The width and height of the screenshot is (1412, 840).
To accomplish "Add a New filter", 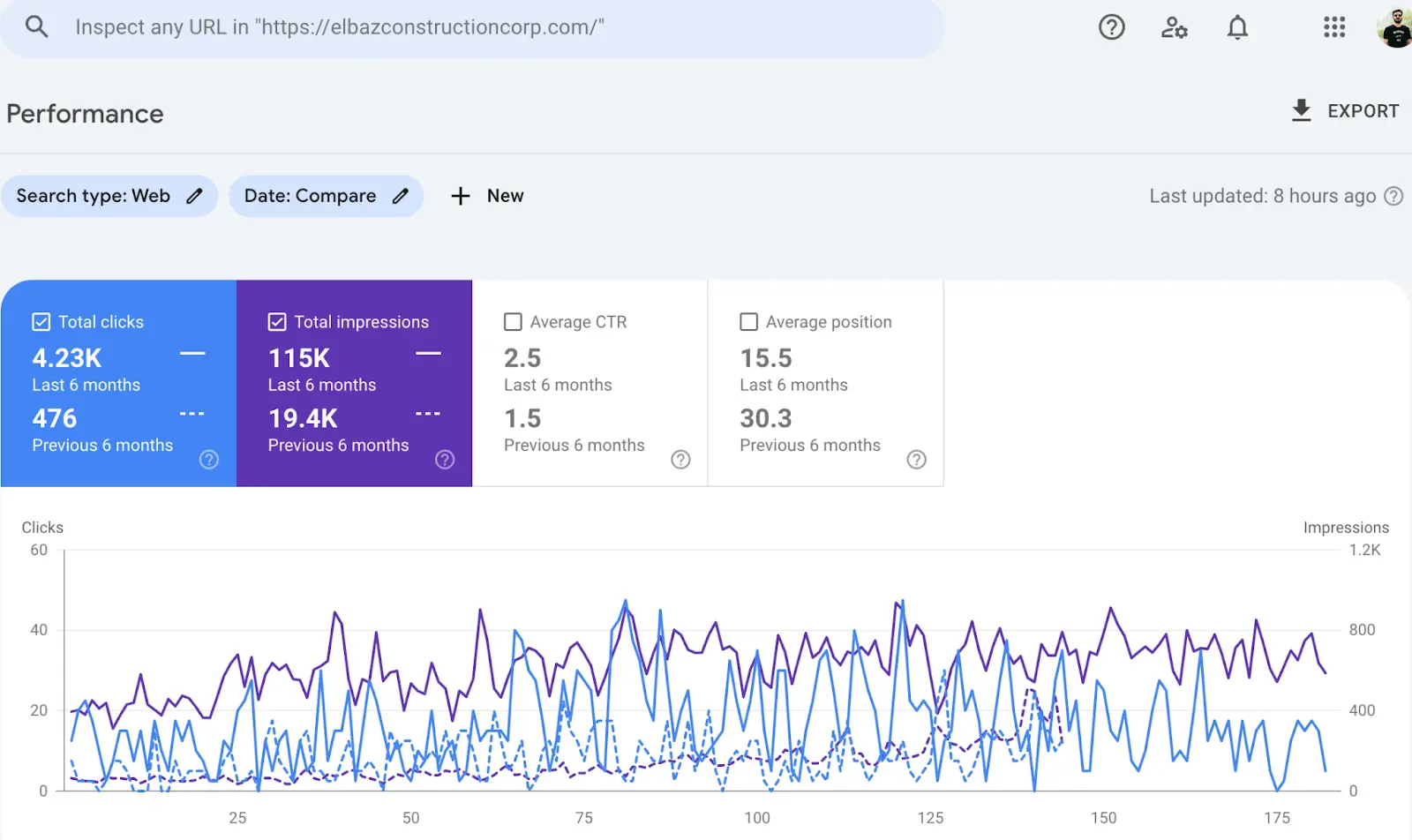I will pyautogui.click(x=487, y=196).
